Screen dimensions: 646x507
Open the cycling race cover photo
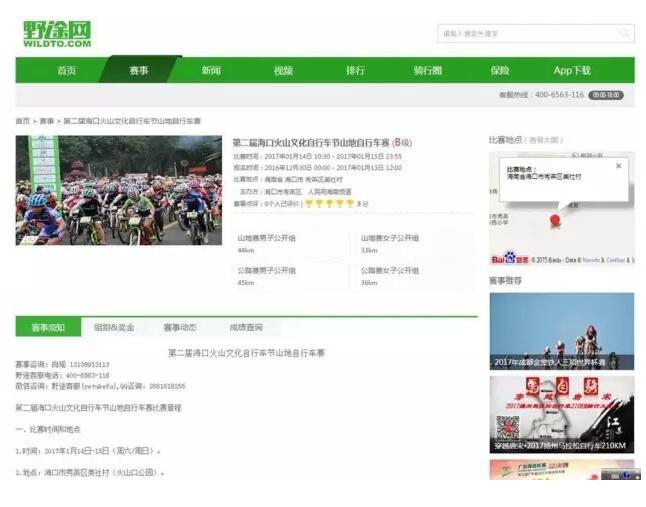(x=119, y=190)
